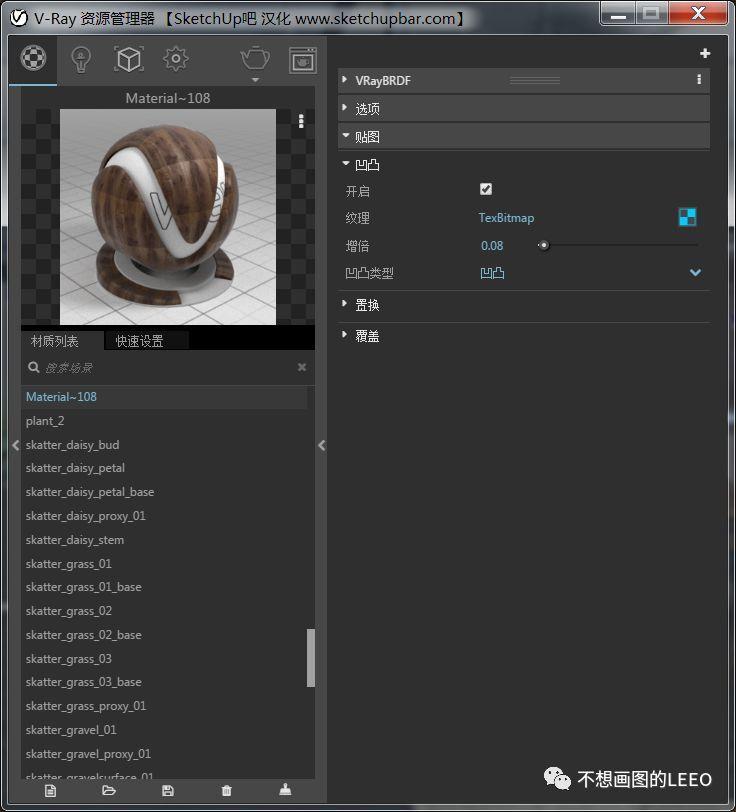Switch to the 材质列表 tab
The image size is (736, 812).
(55, 341)
